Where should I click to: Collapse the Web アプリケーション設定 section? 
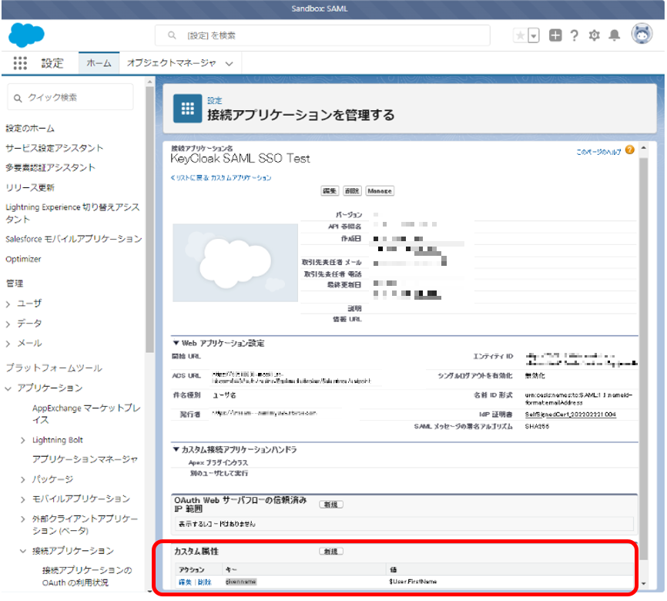pyautogui.click(x=176, y=343)
